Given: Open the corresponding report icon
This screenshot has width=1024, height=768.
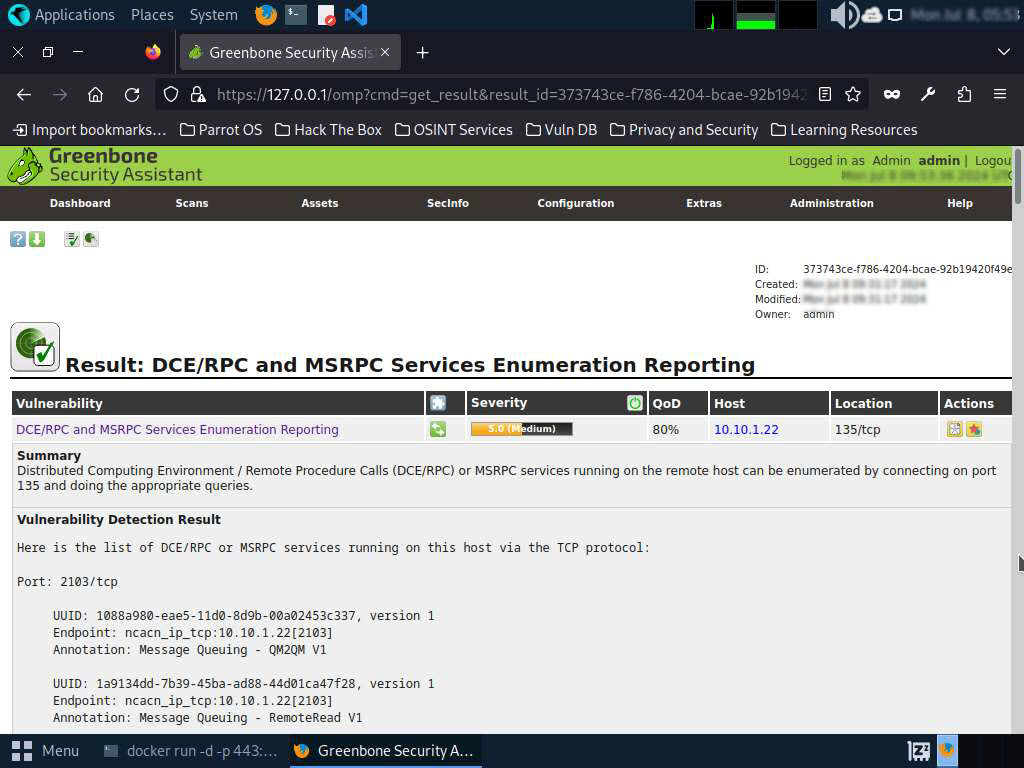Looking at the screenshot, I should coord(91,239).
